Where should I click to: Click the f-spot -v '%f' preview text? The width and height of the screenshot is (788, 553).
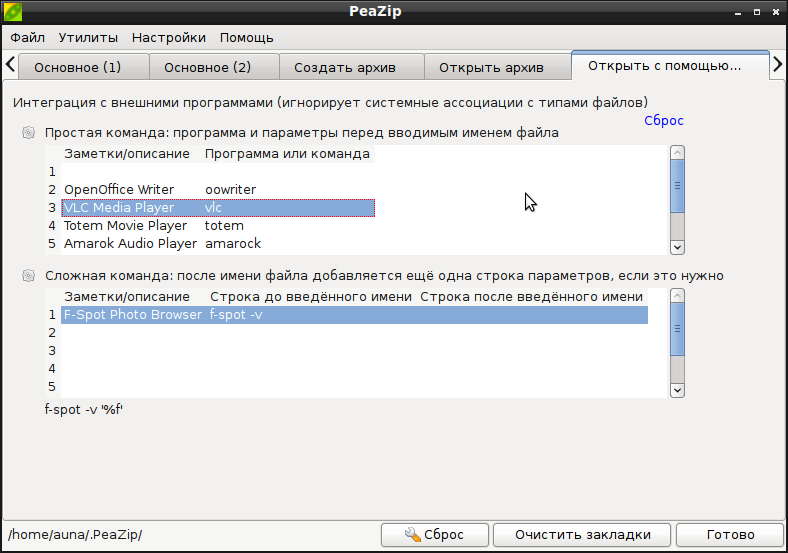84,409
